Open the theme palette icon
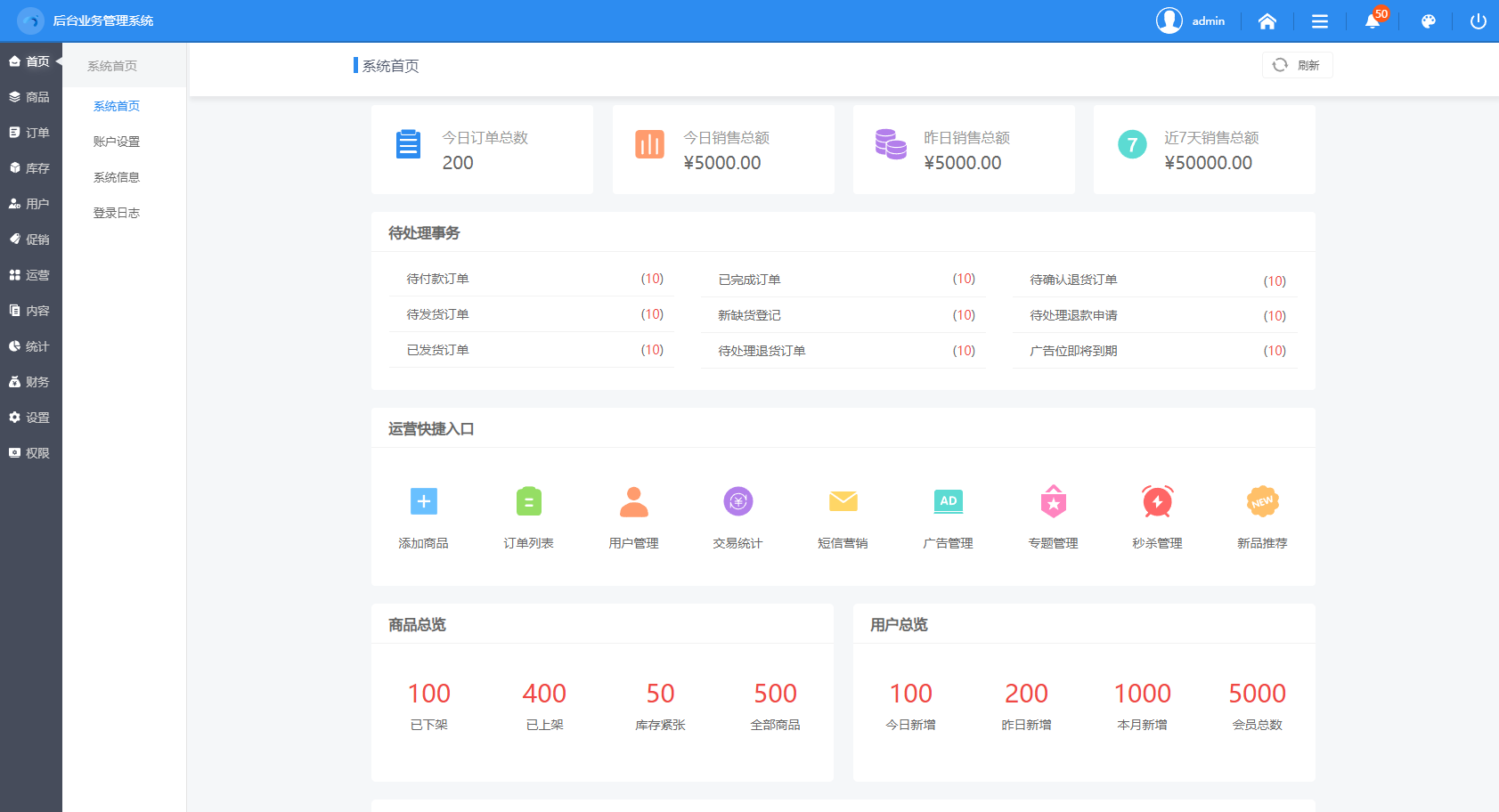Screen dimensions: 1499x812 1428,21
